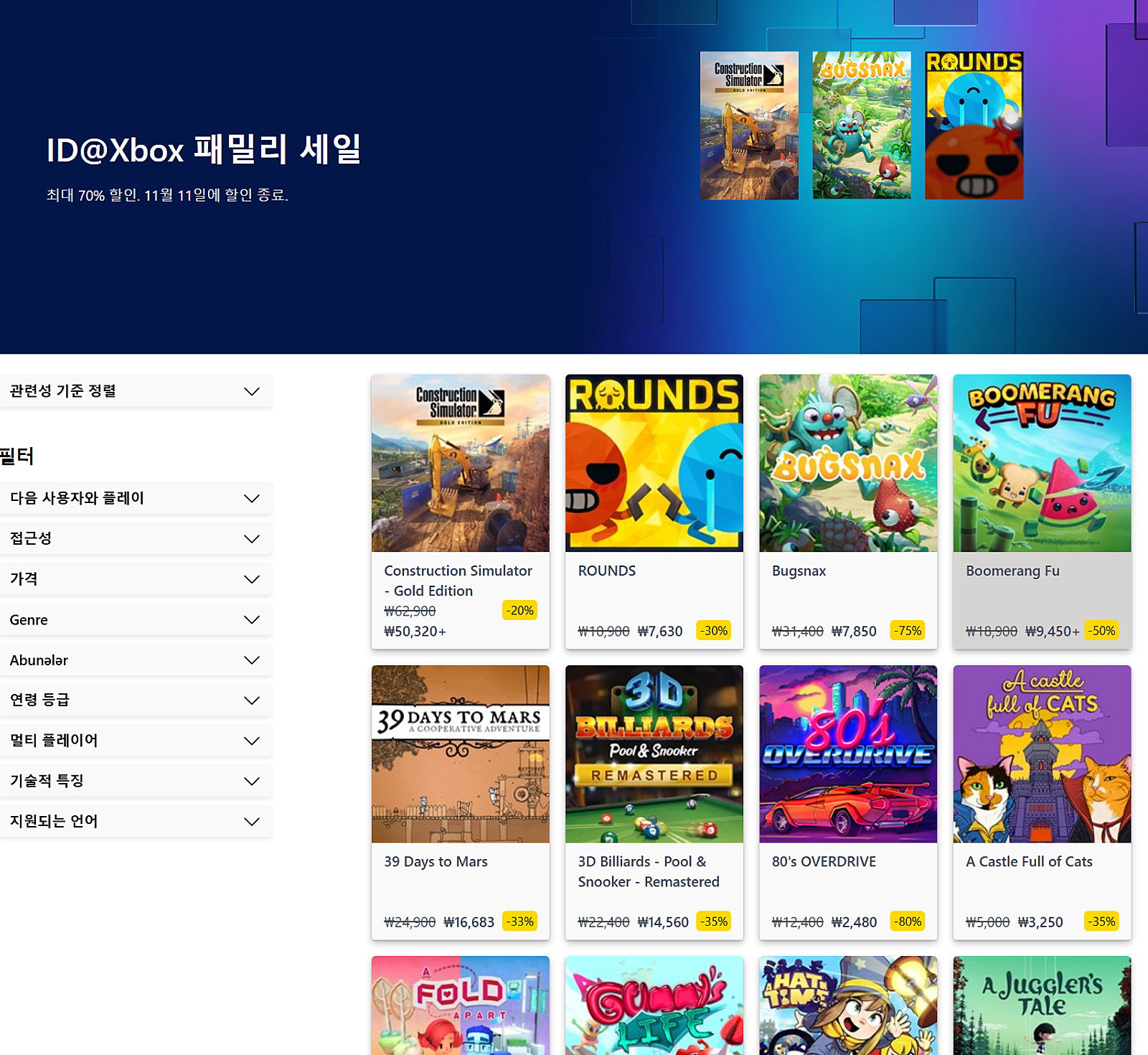Expand the 멀티 플레이어 filter section
This screenshot has height=1055, width=1148.
(135, 741)
